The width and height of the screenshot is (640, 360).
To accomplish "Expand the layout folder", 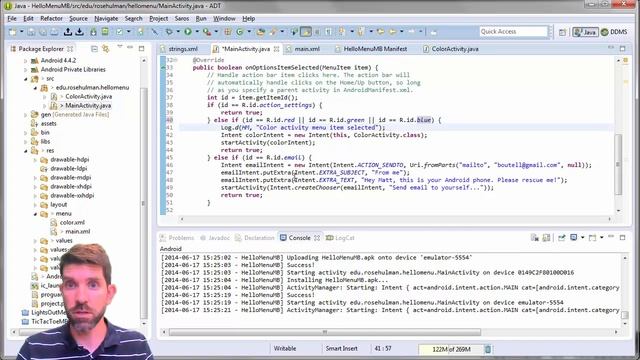I will [36, 205].
